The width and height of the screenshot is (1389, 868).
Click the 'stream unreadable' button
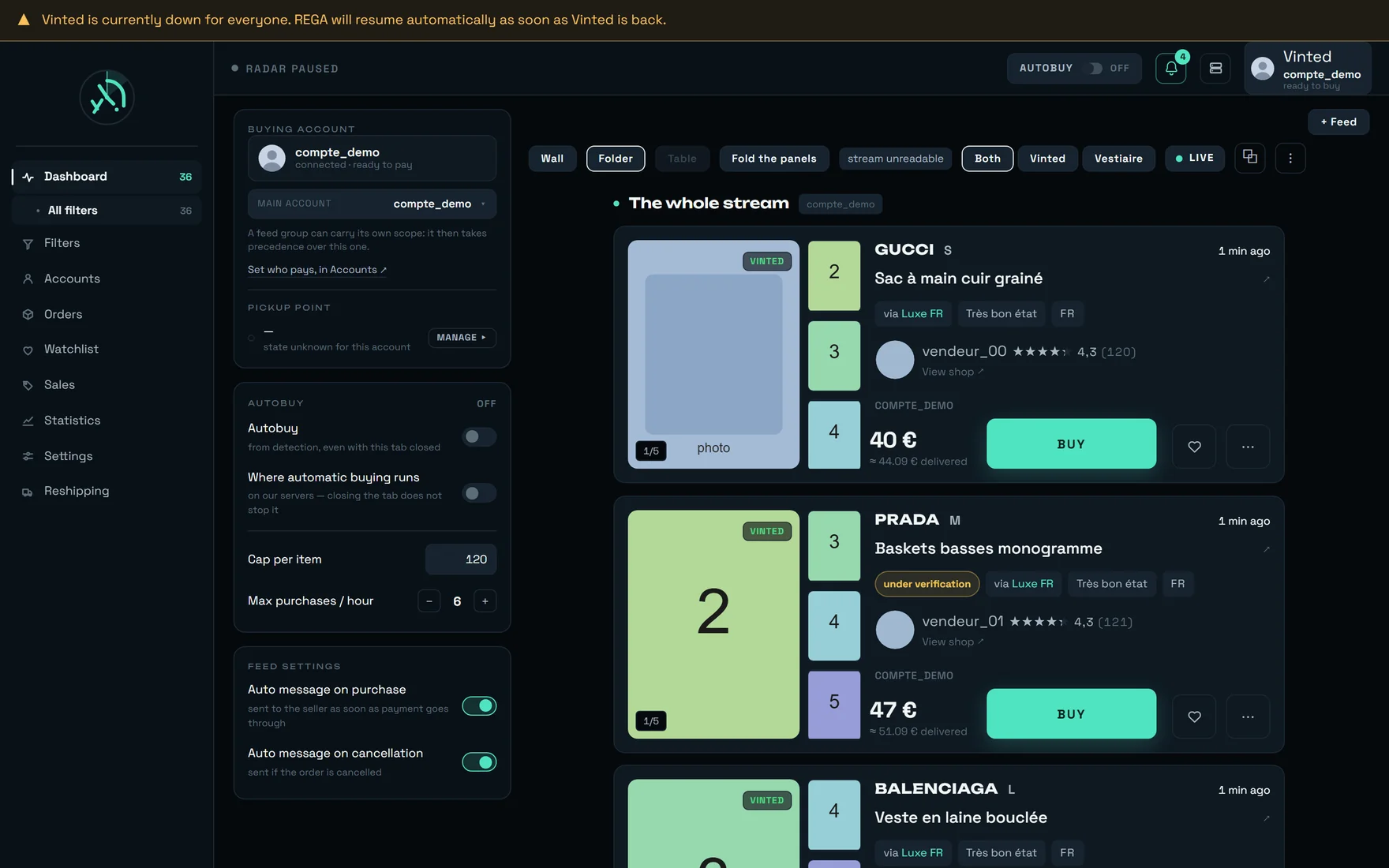(x=896, y=159)
